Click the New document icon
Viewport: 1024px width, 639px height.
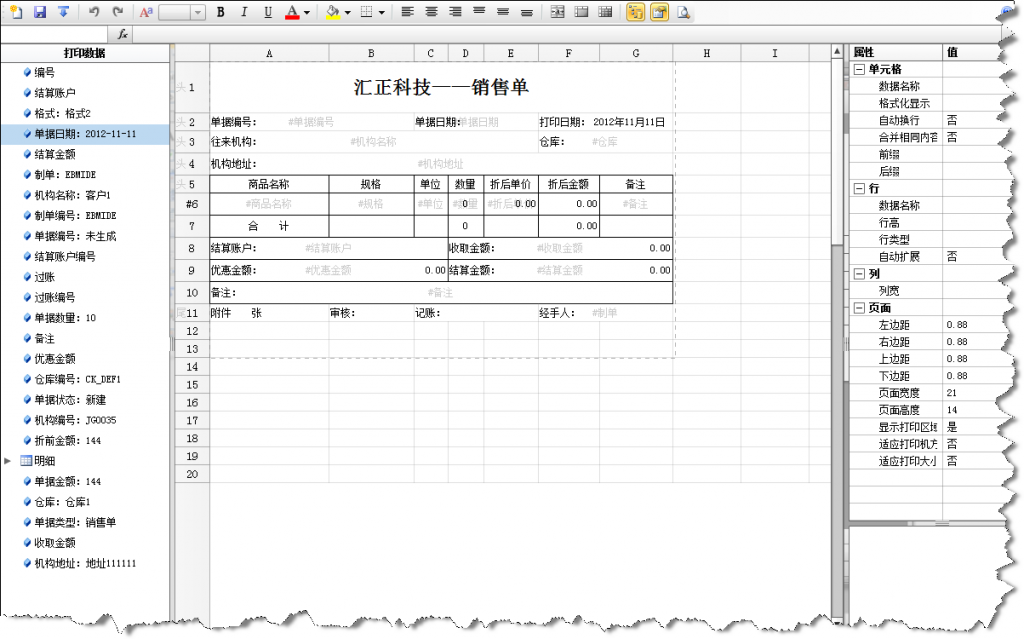click(x=16, y=12)
